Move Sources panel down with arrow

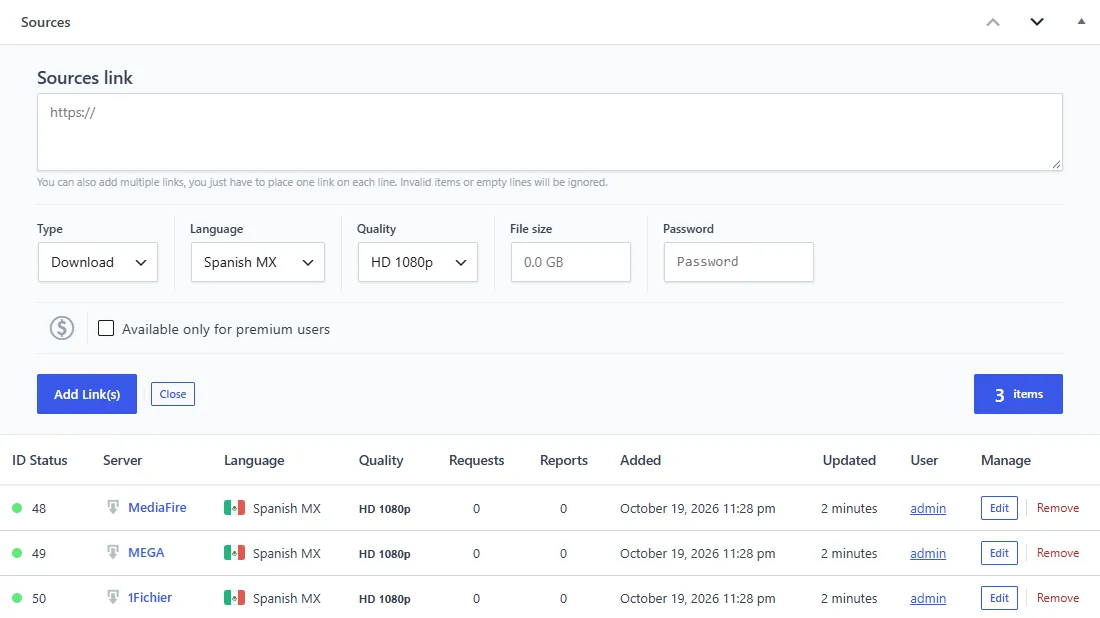[x=1037, y=22]
